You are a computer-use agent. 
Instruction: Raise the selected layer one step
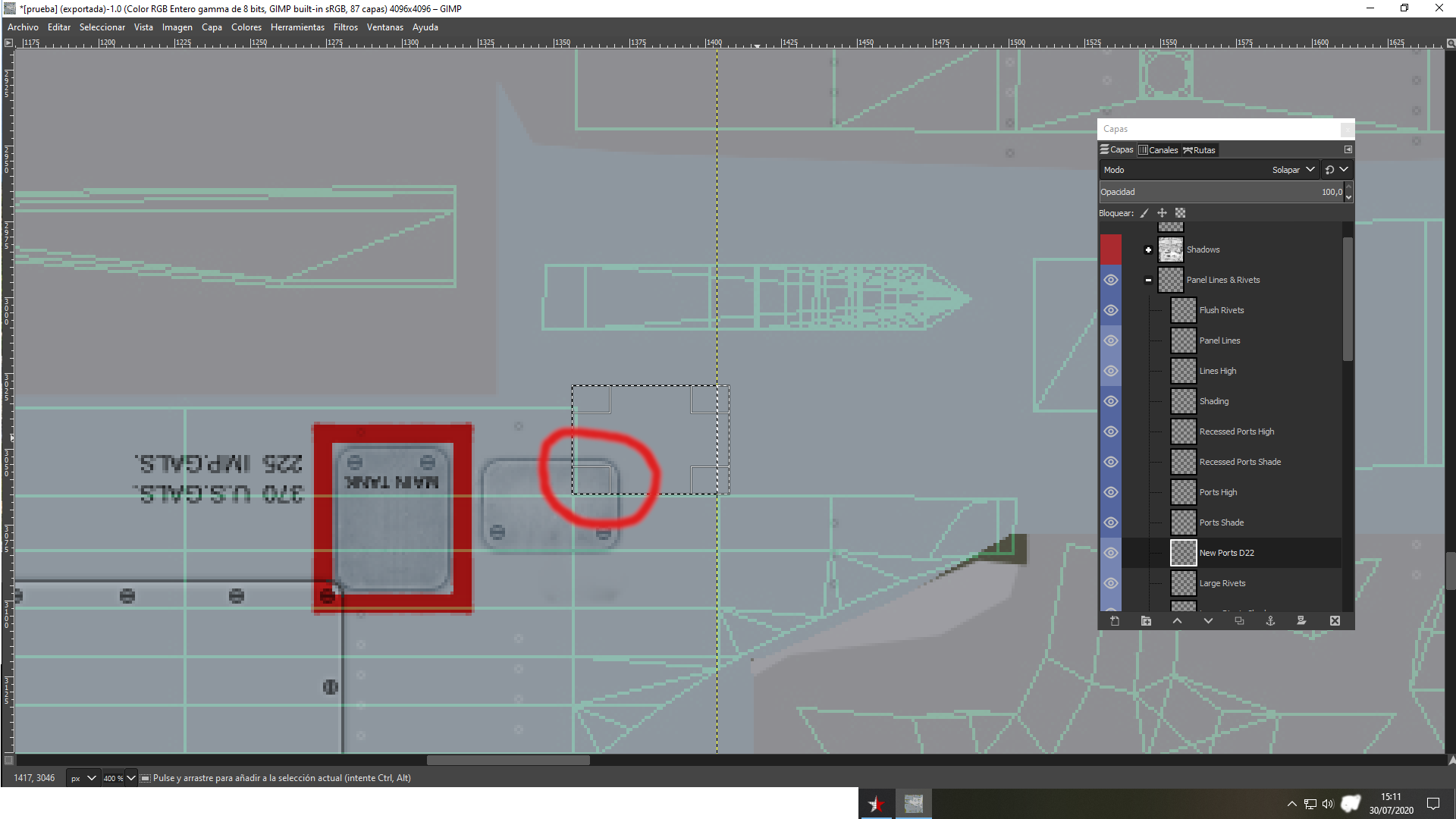pyautogui.click(x=1177, y=621)
